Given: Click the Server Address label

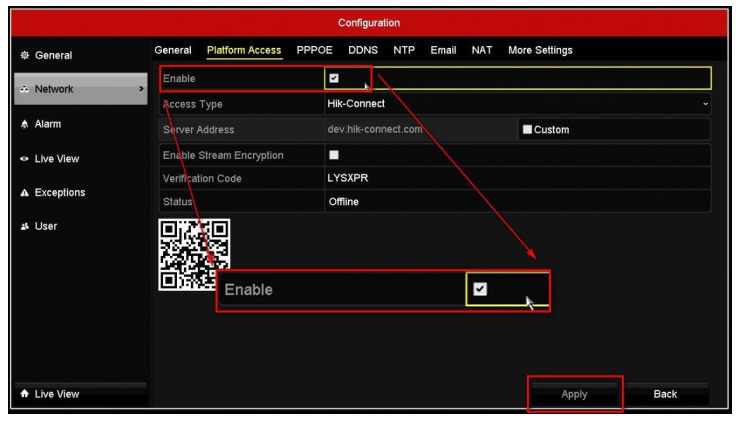Looking at the screenshot, I should pos(198,129).
